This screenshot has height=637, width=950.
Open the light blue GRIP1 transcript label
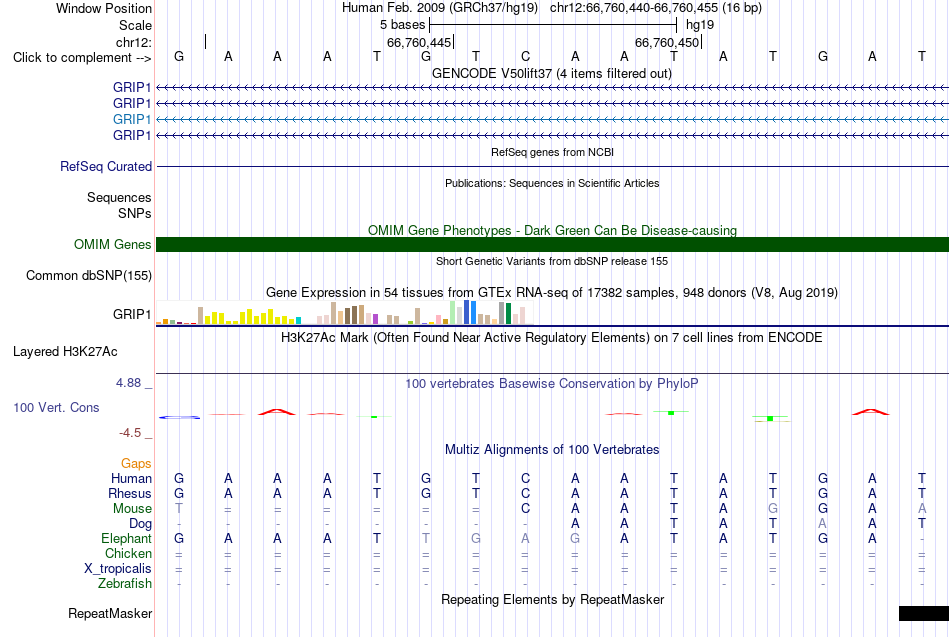click(x=131, y=119)
